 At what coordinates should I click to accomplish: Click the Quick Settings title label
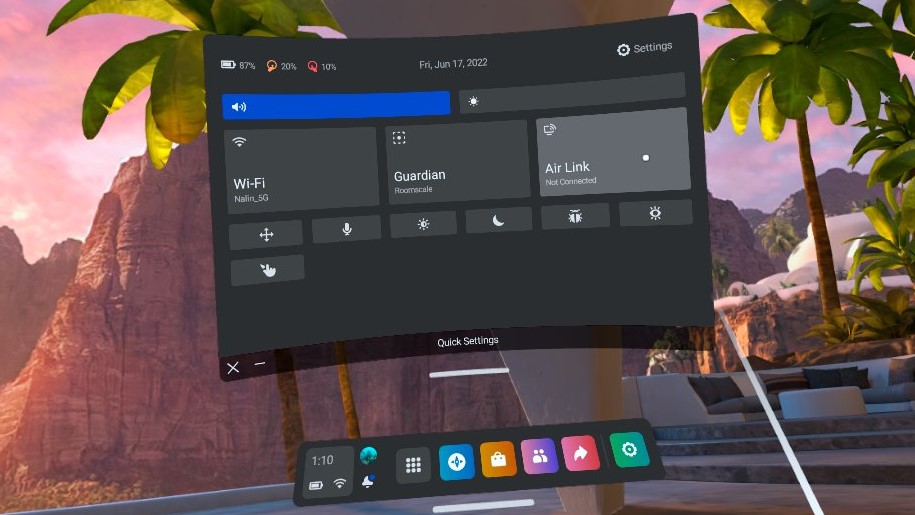point(467,341)
